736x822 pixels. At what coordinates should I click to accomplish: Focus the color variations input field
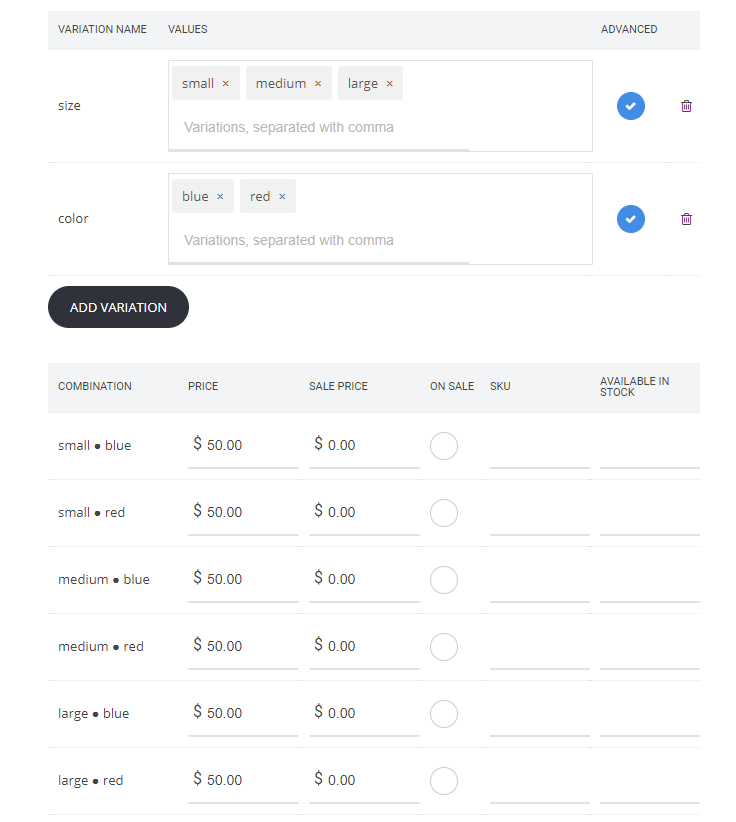(320, 241)
